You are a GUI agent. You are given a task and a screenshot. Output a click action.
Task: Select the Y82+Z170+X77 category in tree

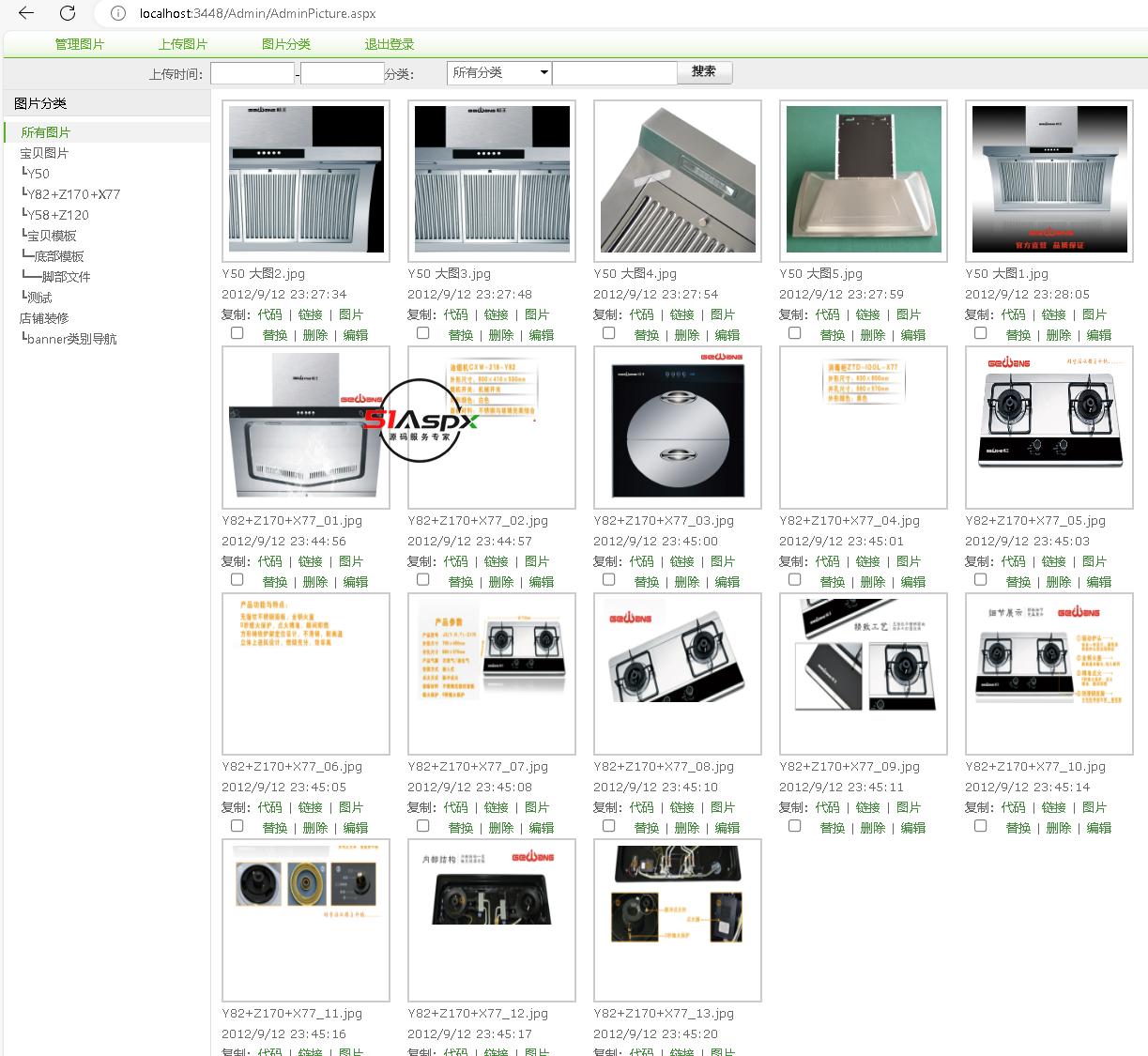point(73,194)
